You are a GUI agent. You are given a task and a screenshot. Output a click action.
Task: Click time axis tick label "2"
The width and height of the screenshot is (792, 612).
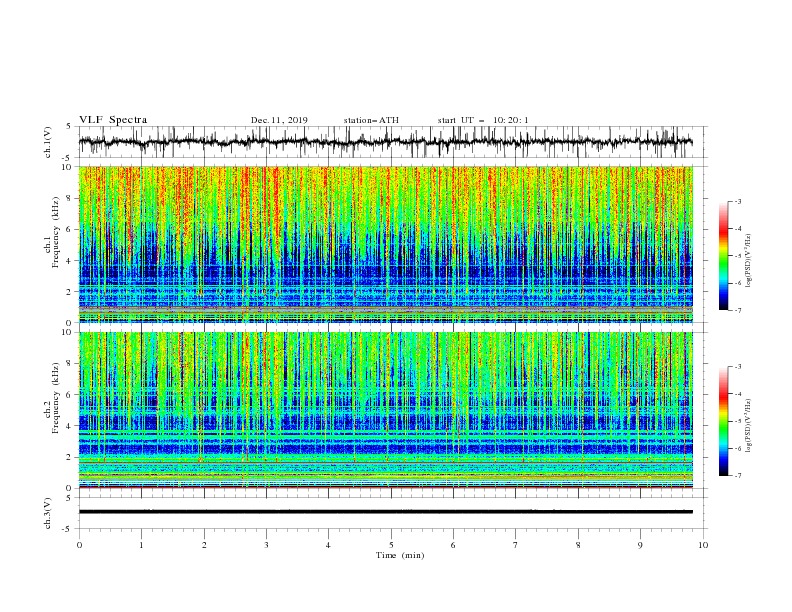click(204, 545)
